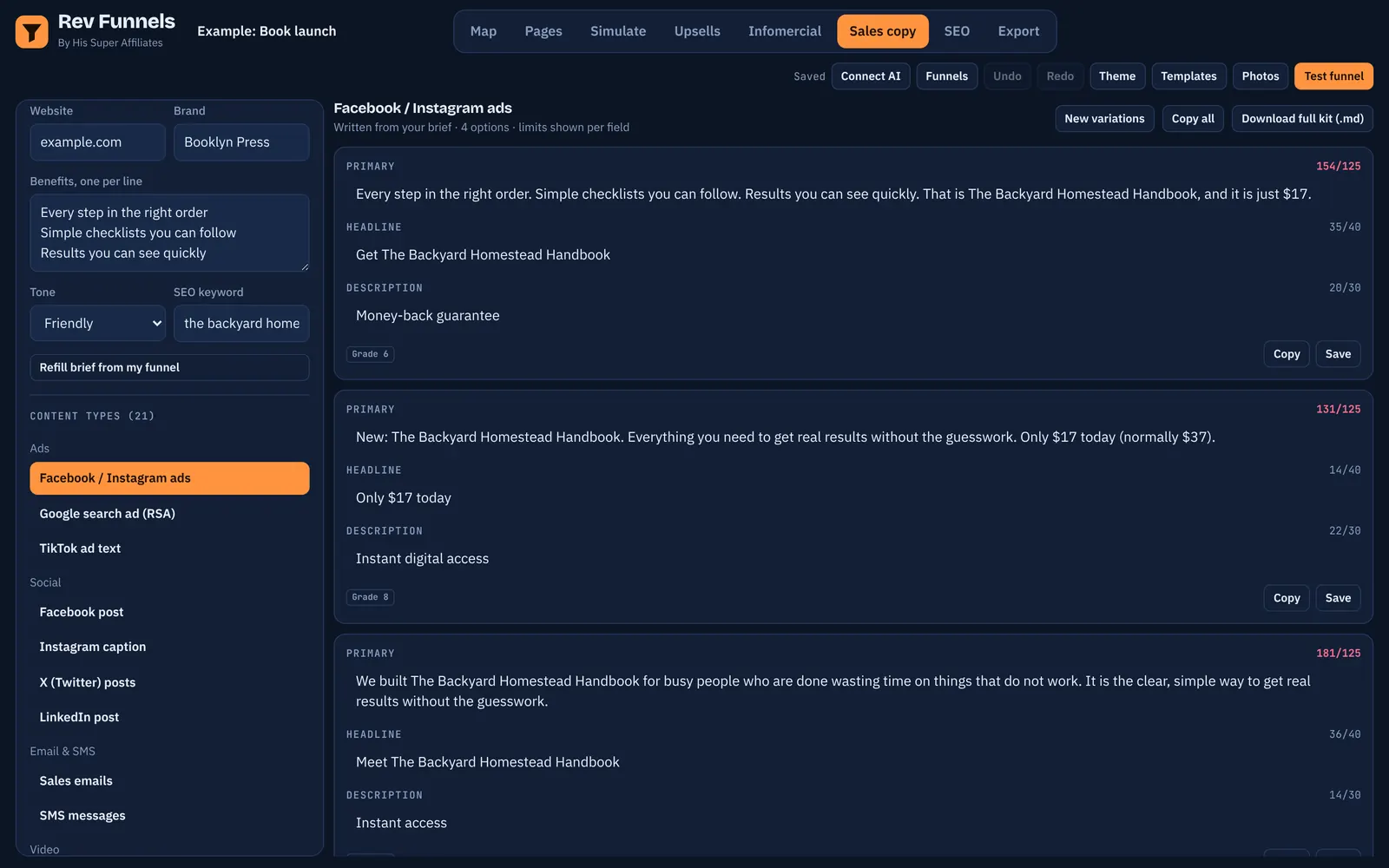
Task: Click headline text Get The Backyard Homestead Handbook
Action: pos(483,255)
